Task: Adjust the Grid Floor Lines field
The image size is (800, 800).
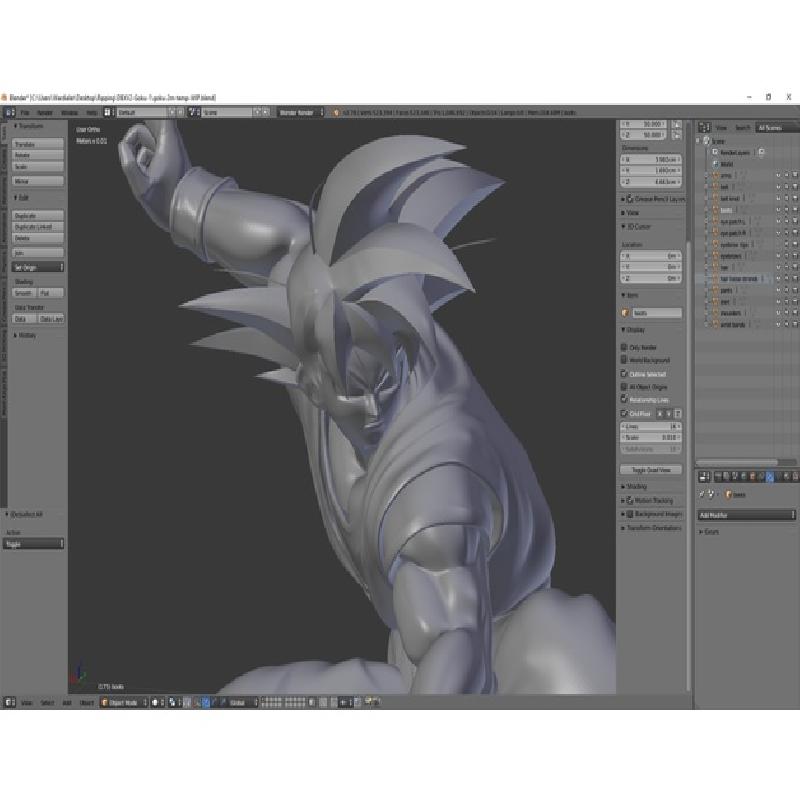Action: click(x=651, y=426)
